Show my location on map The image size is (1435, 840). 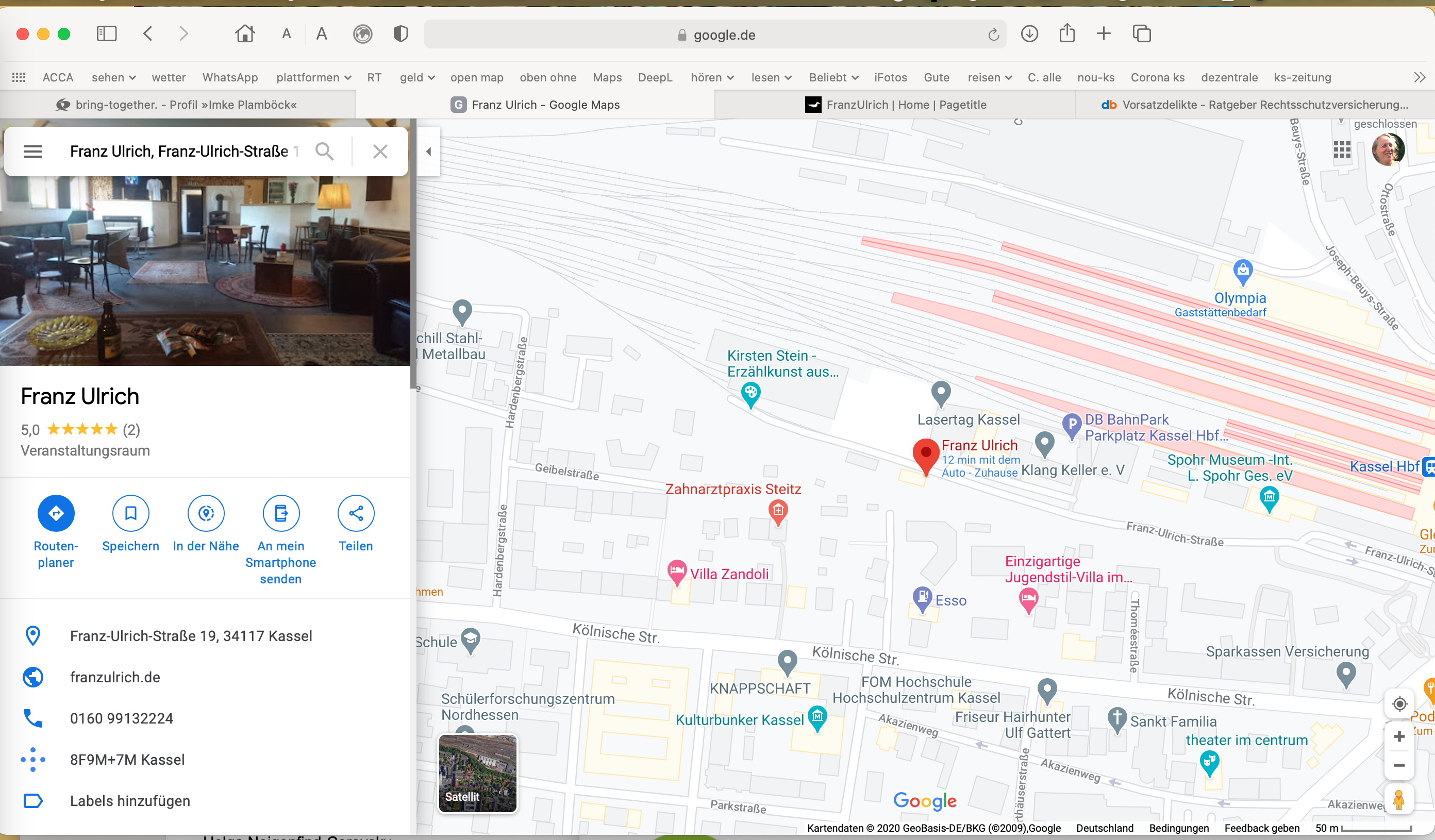tap(1399, 704)
